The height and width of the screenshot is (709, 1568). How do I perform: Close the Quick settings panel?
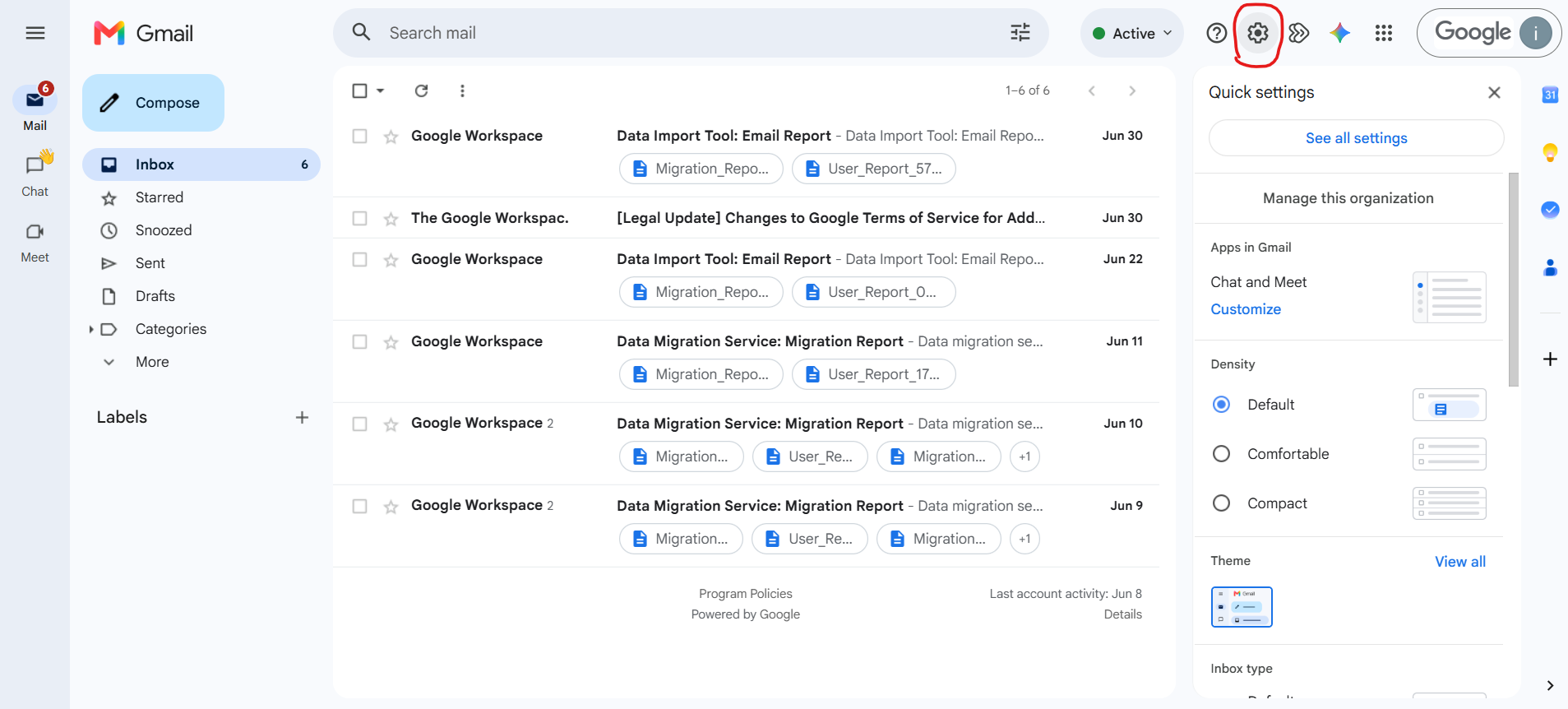click(1494, 93)
